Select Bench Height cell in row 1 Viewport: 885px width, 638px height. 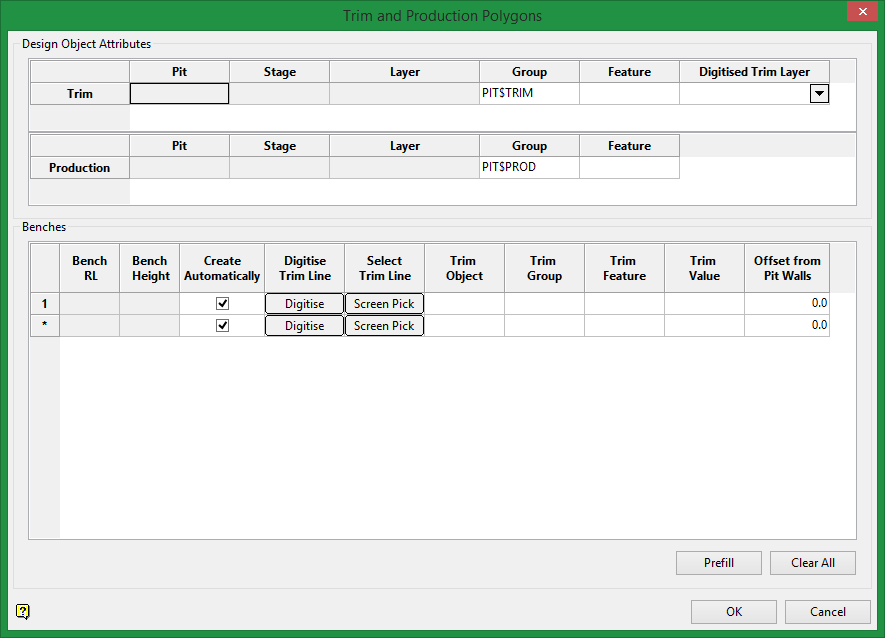[150, 304]
